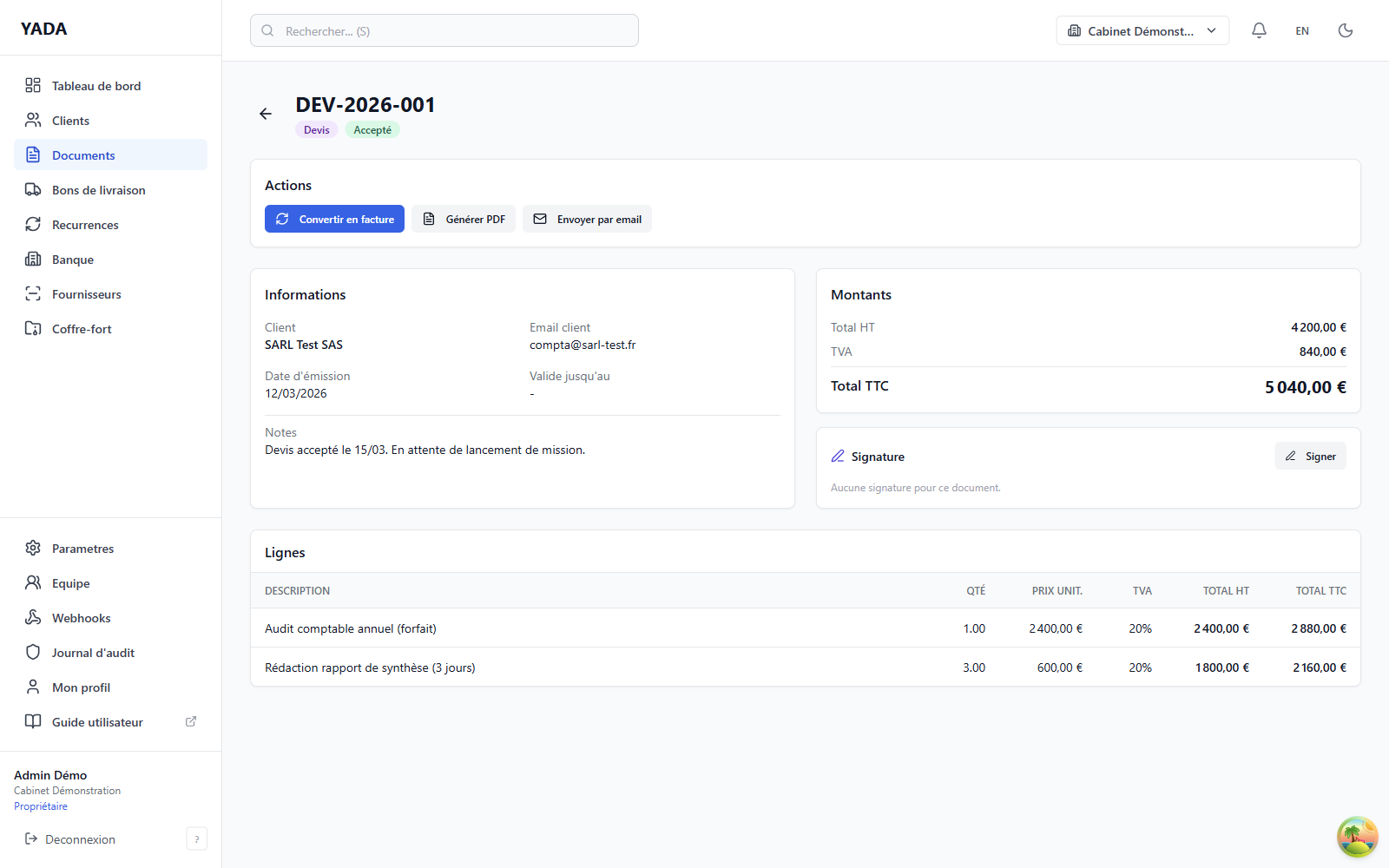Image resolution: width=1389 pixels, height=868 pixels.
Task: Open the Guide utilisateur external link
Action: pos(191,721)
